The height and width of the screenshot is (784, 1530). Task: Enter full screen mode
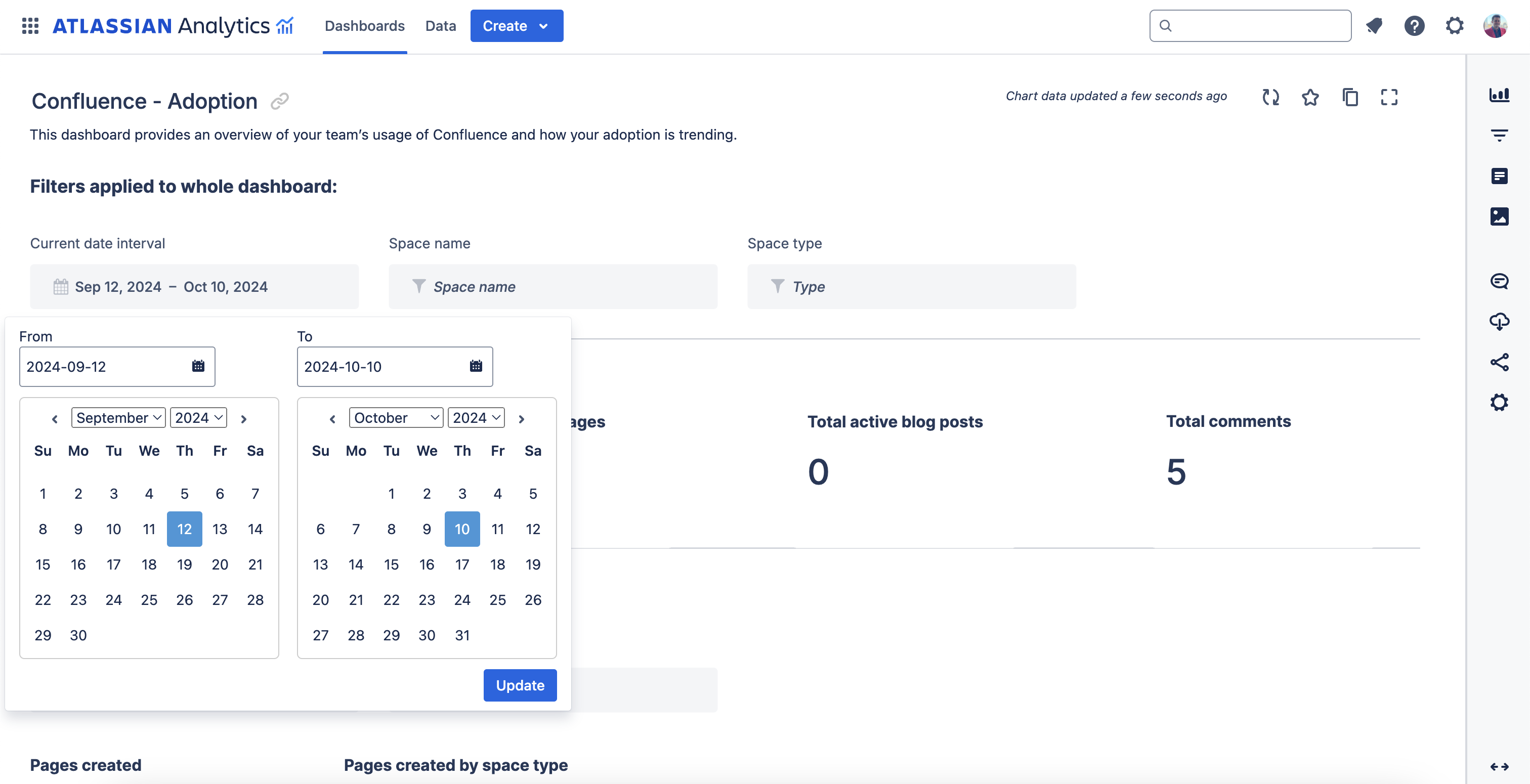tap(1389, 97)
